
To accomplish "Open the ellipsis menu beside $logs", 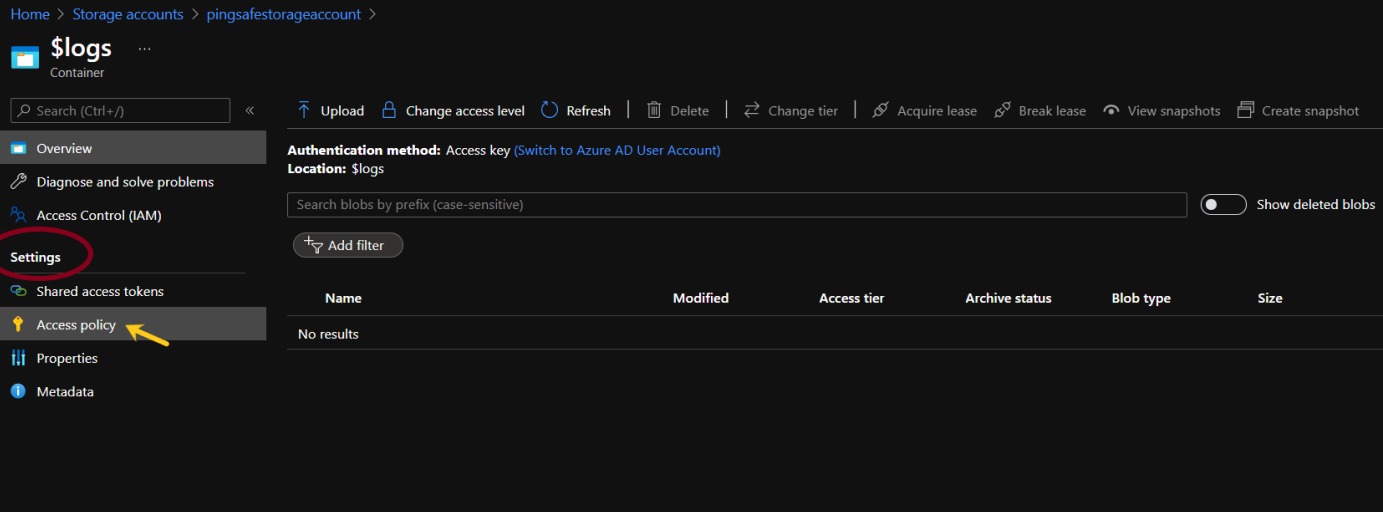I will pos(145,48).
